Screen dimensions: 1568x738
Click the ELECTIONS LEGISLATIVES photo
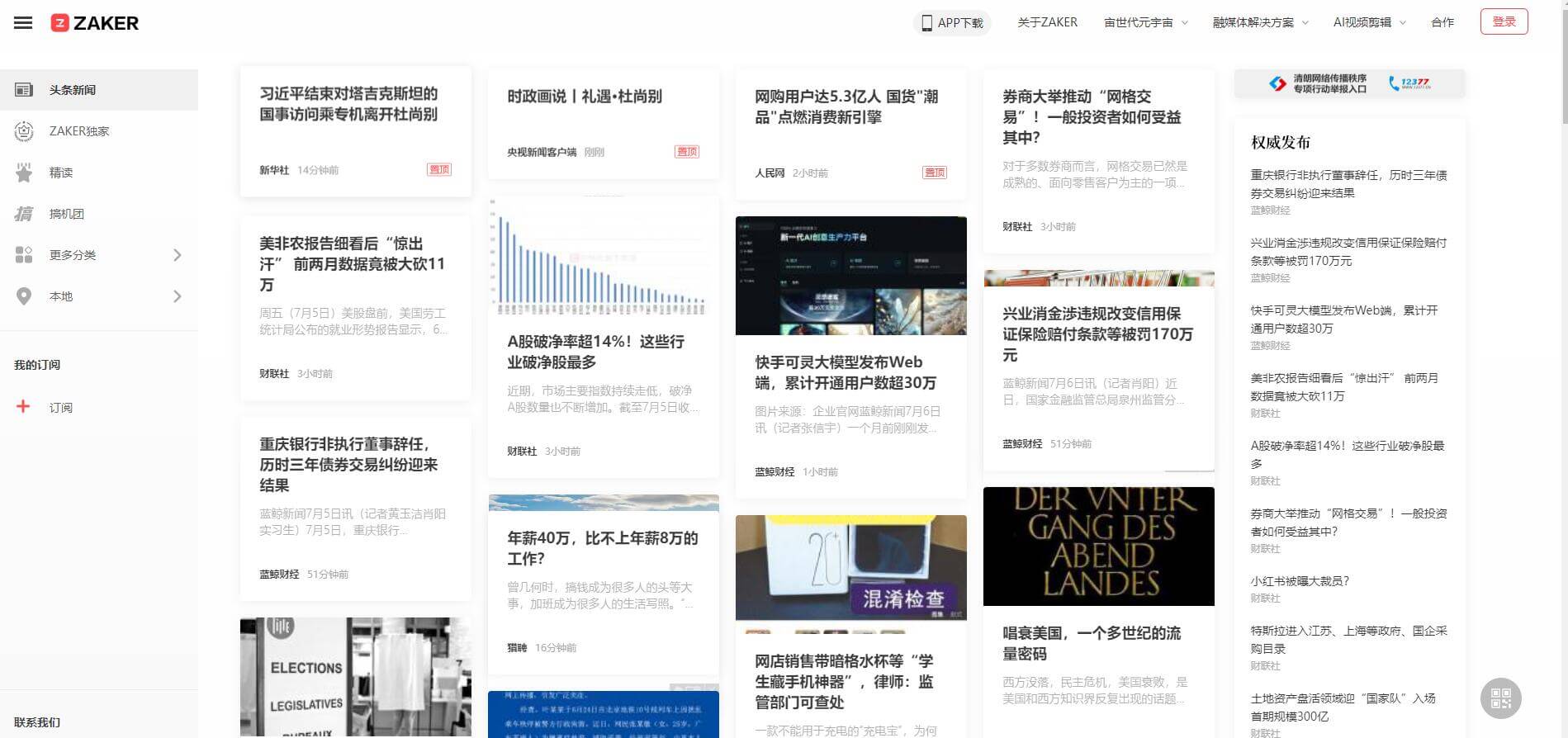click(x=356, y=677)
